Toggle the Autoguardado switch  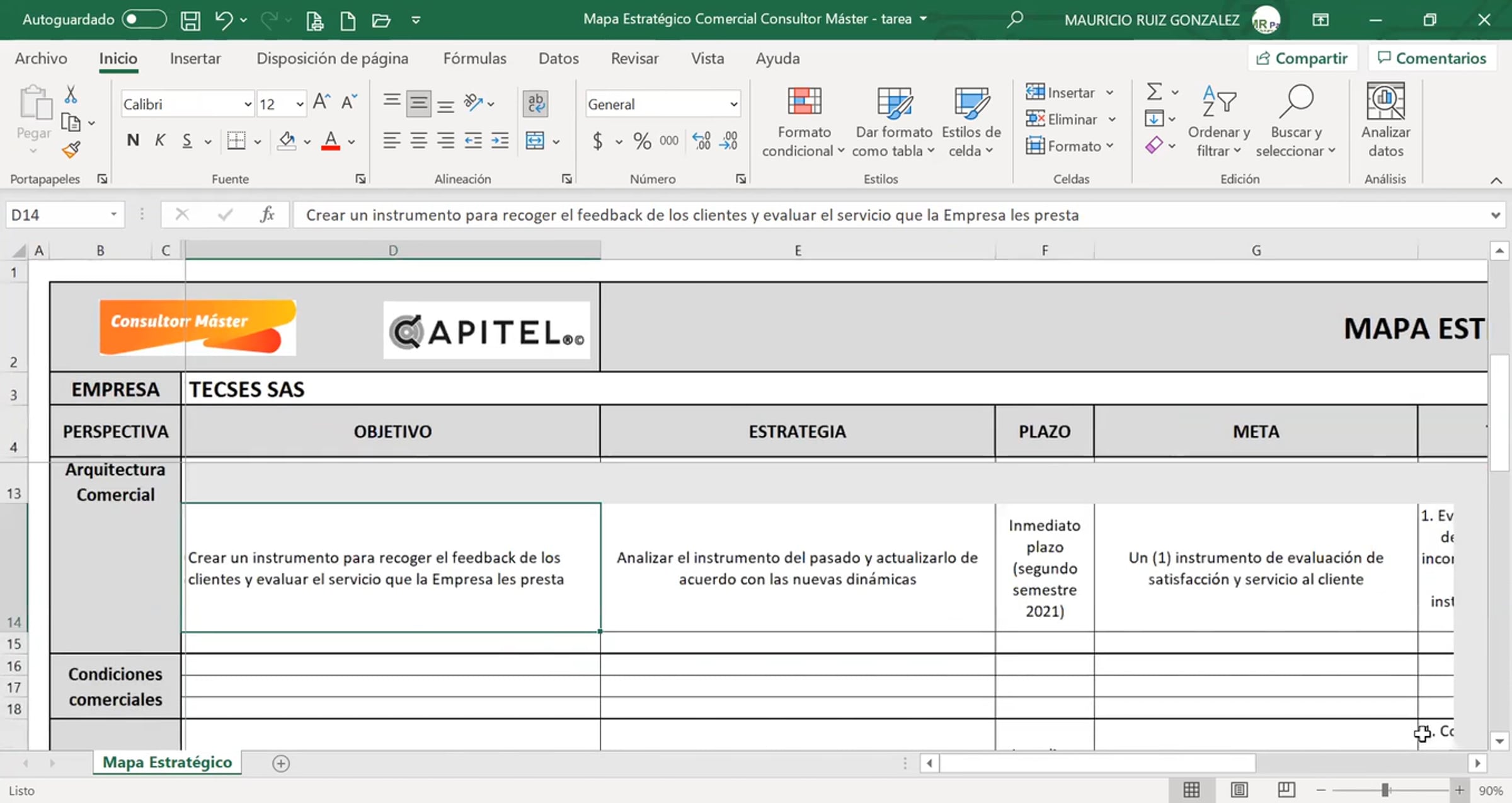[x=144, y=20]
